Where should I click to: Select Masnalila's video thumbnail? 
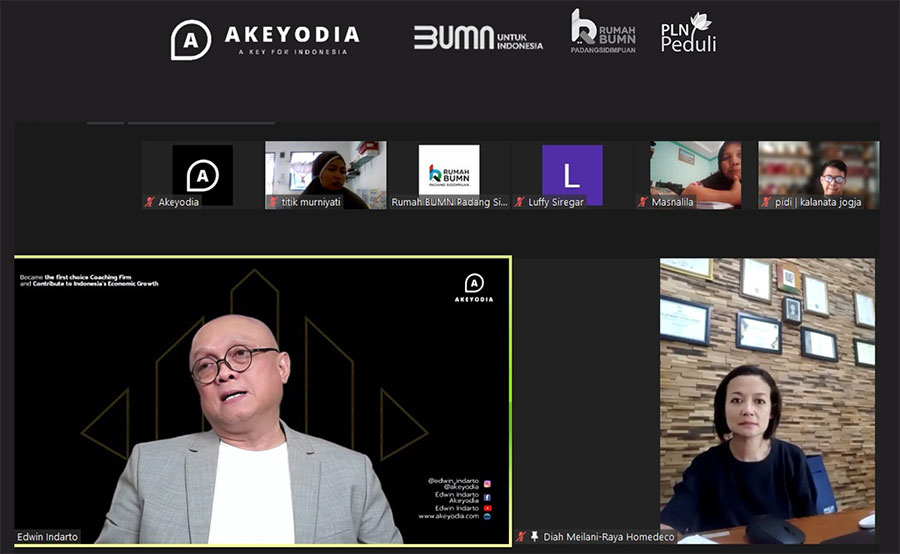click(x=695, y=174)
